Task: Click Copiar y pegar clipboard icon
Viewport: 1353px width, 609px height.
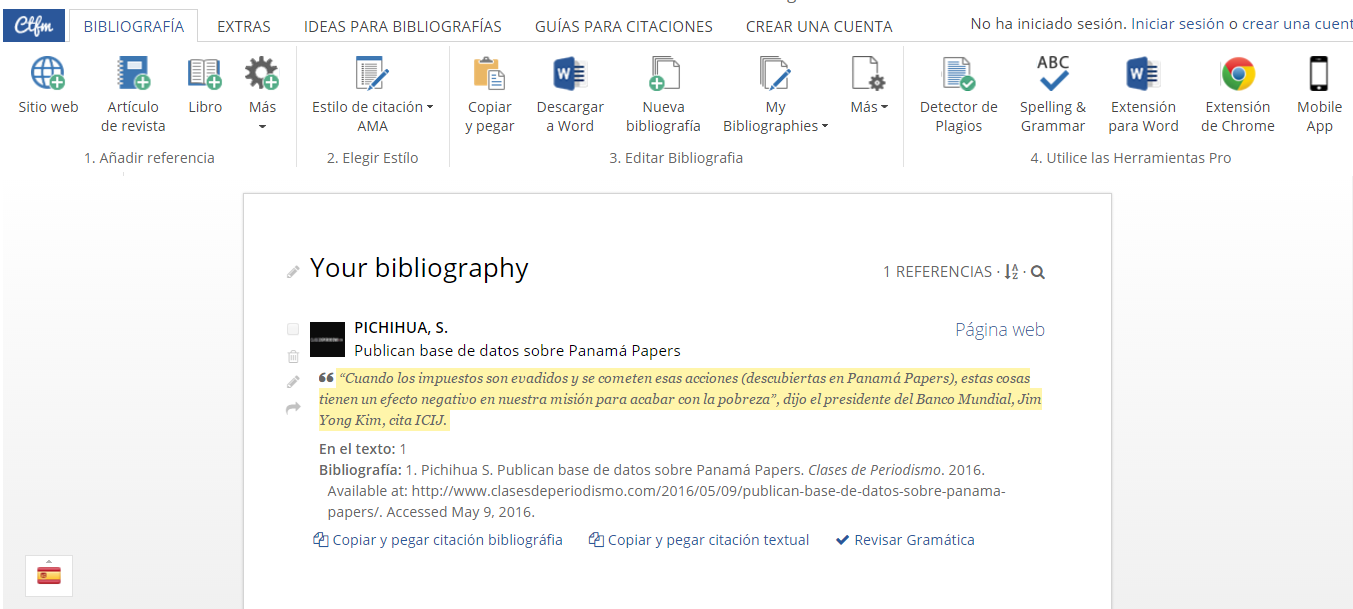Action: click(x=489, y=75)
